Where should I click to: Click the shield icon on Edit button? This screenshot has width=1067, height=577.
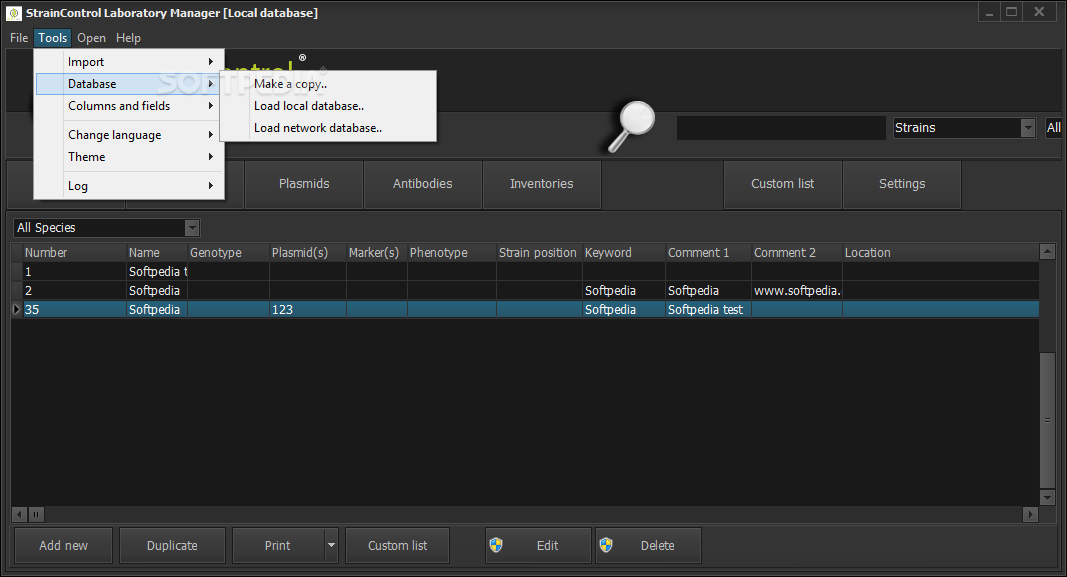tap(496, 545)
